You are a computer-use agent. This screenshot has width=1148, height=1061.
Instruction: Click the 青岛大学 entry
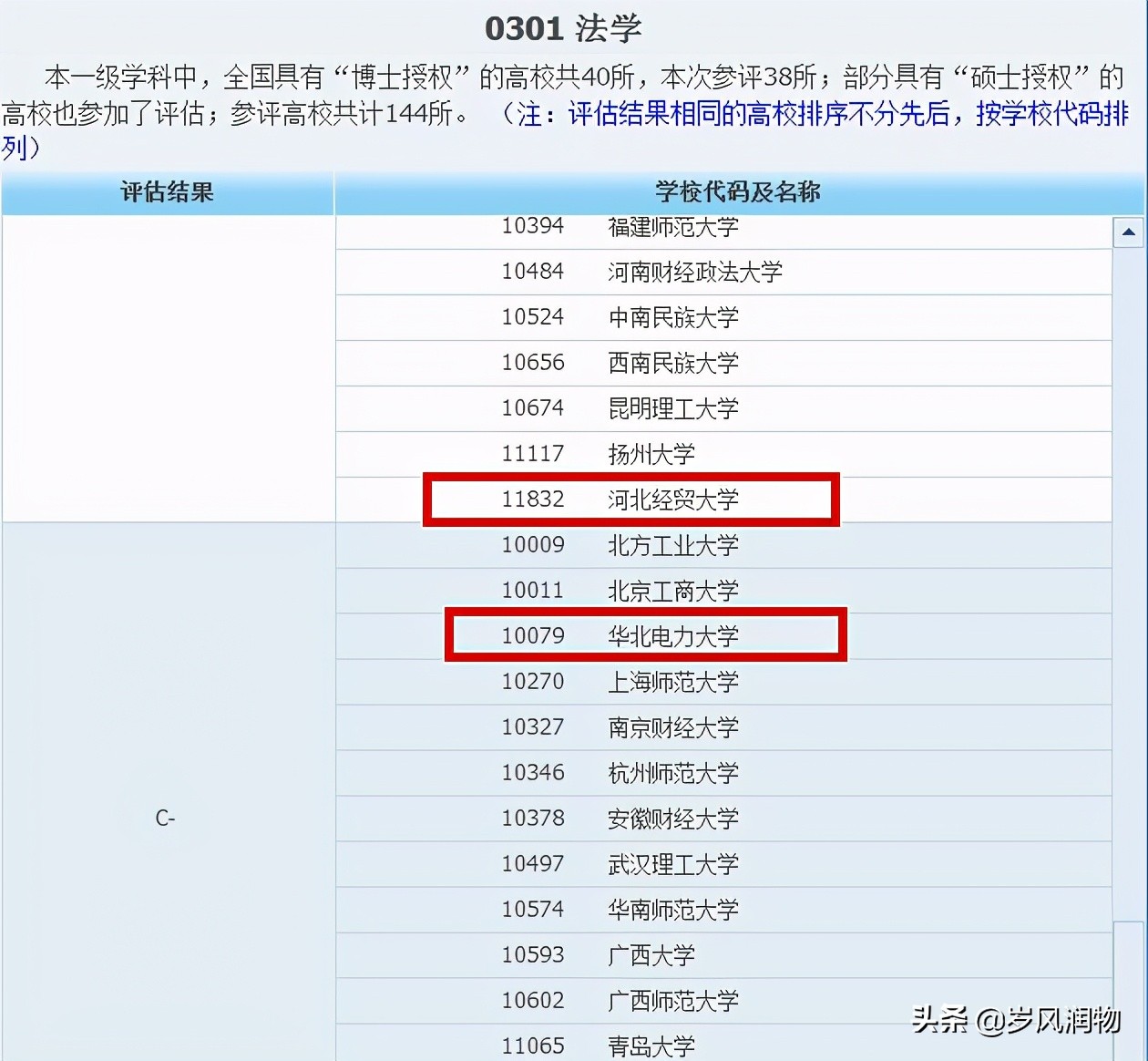point(650,1046)
